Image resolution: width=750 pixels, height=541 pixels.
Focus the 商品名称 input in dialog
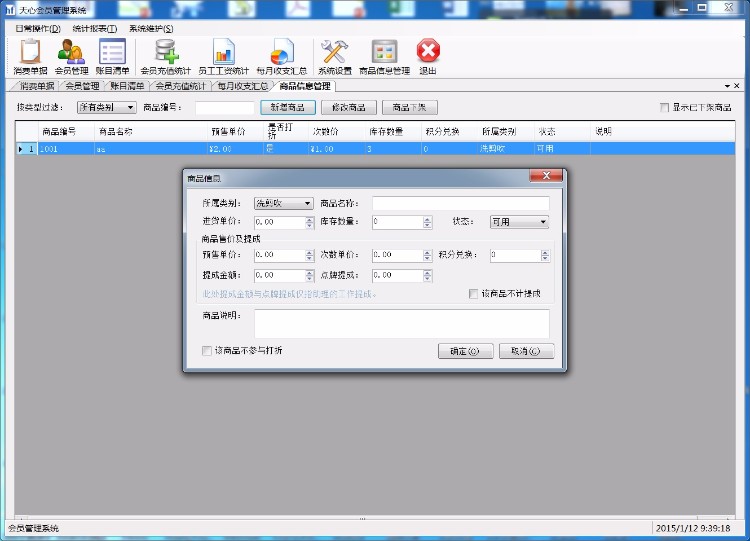tap(461, 203)
